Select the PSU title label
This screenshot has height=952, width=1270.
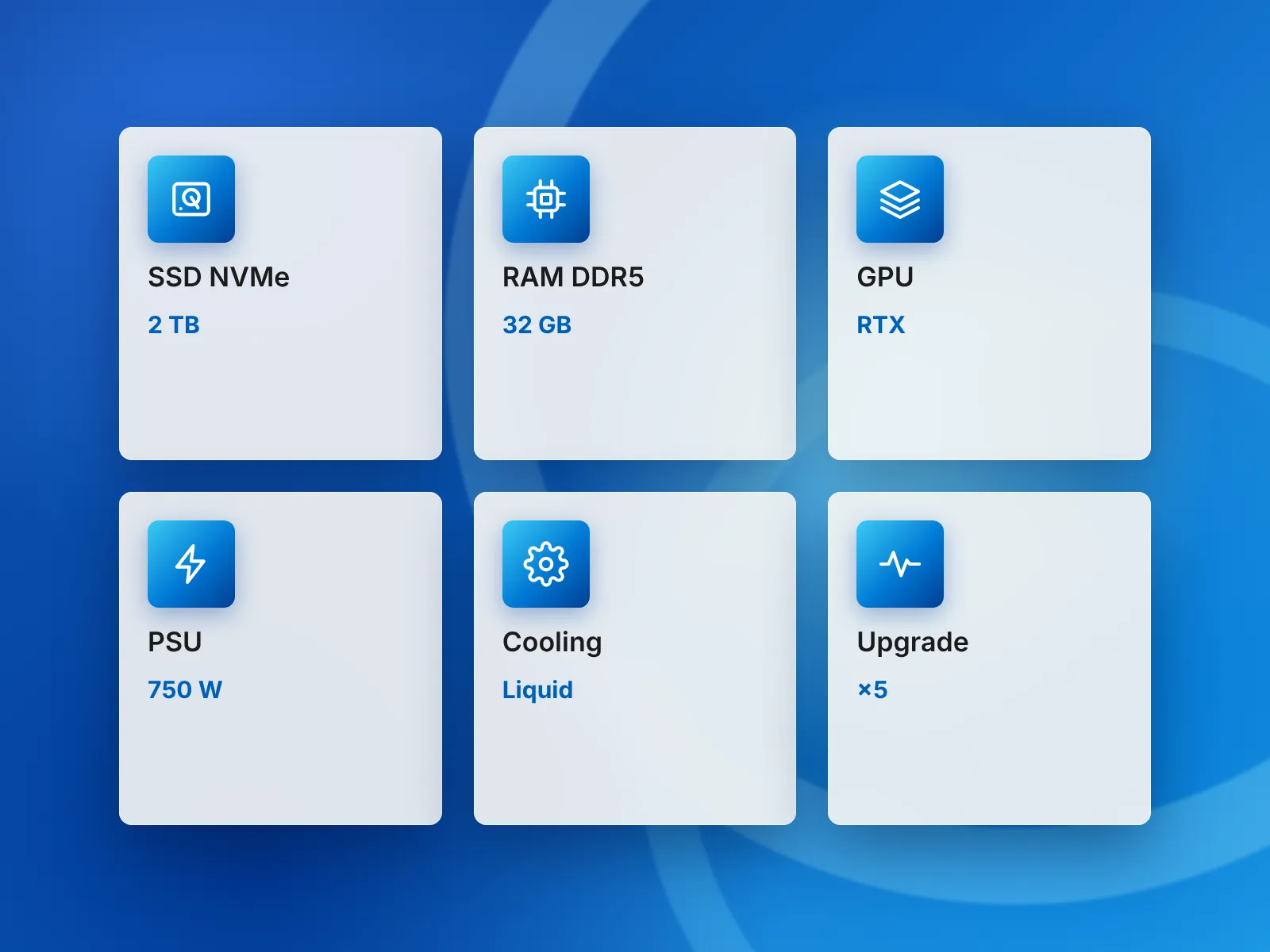[175, 642]
